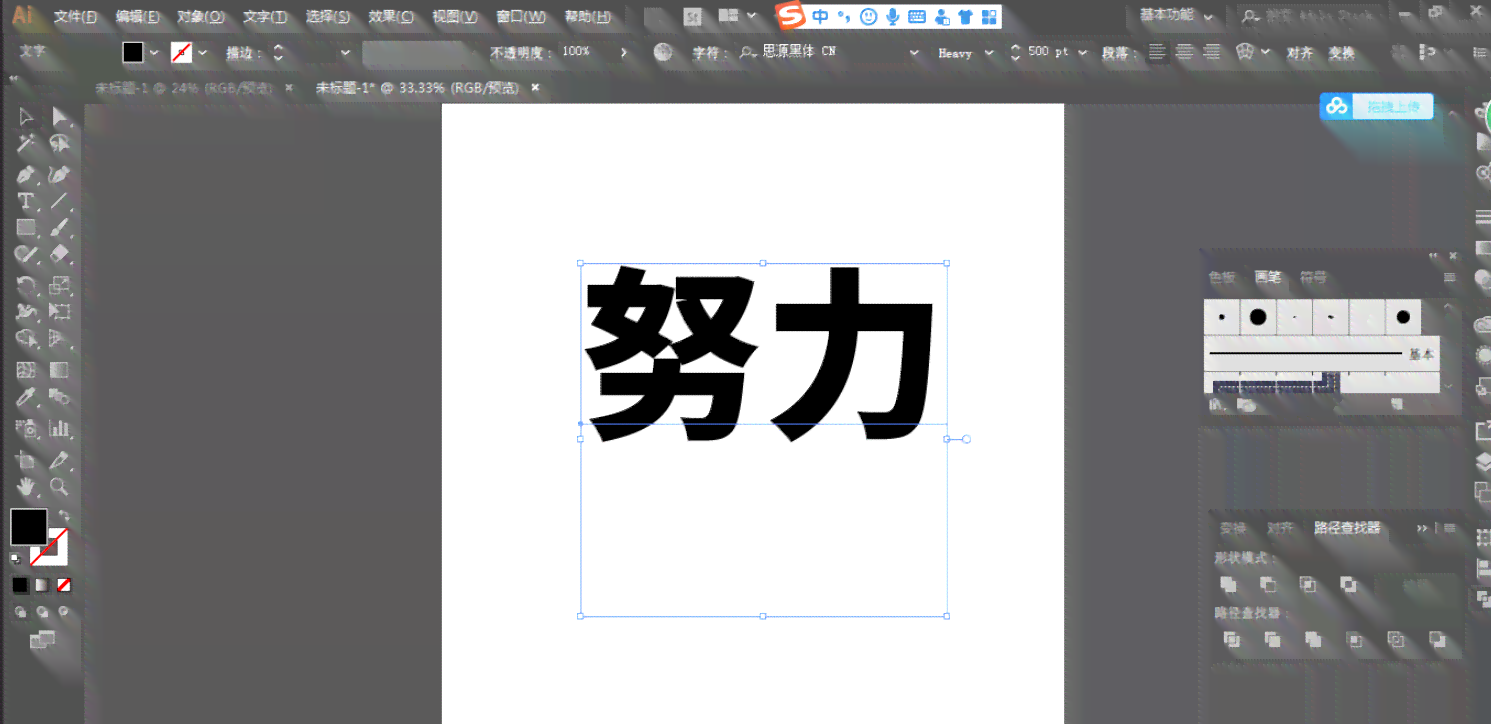Select the Pen tool
This screenshot has height=724, width=1491.
tap(27, 174)
